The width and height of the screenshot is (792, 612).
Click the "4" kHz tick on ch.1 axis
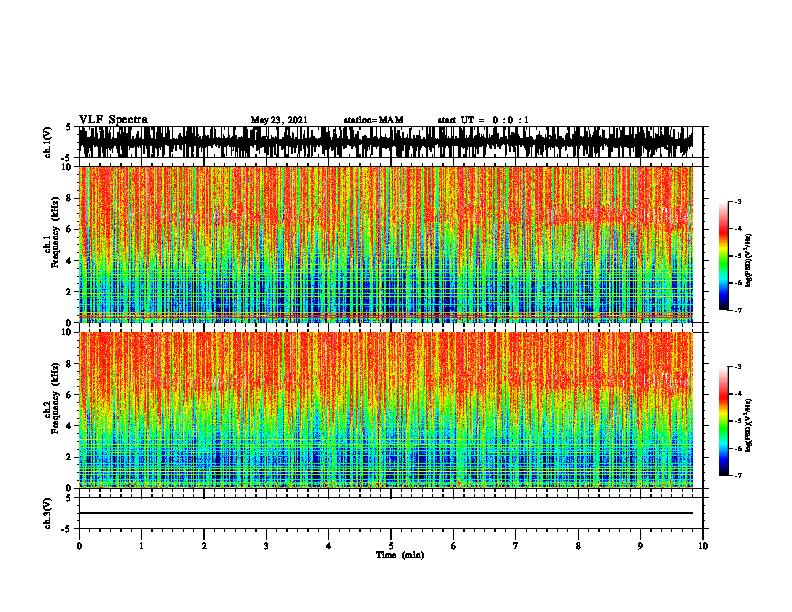tap(70, 261)
